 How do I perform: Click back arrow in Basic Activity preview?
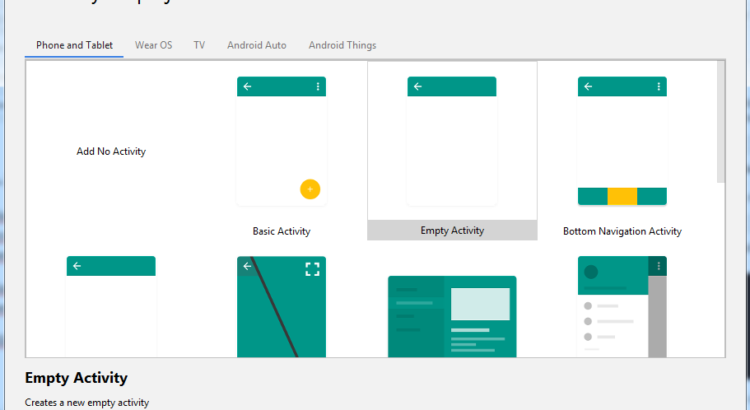247,87
